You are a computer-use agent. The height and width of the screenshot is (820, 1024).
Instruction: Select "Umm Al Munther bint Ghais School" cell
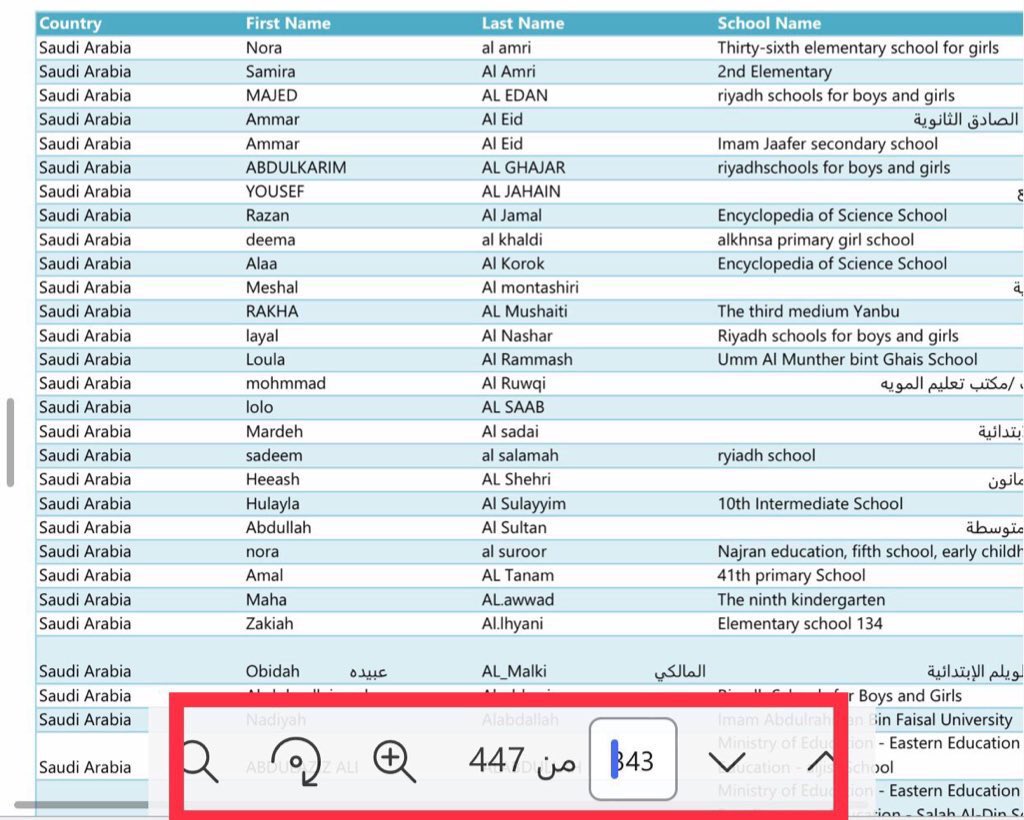coord(847,359)
